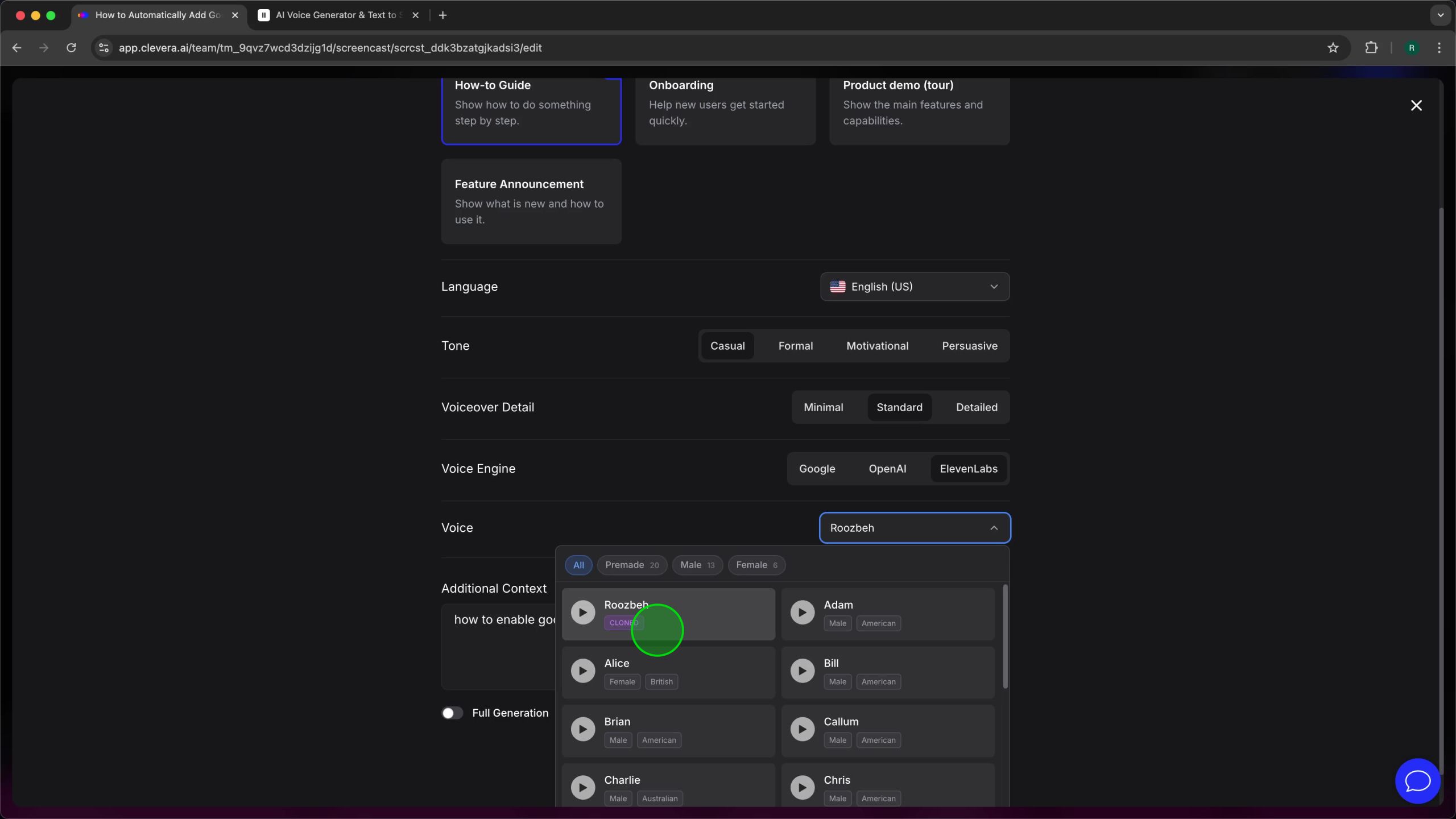The image size is (1456, 819).
Task: Play the Alice voice sample
Action: click(x=582, y=671)
